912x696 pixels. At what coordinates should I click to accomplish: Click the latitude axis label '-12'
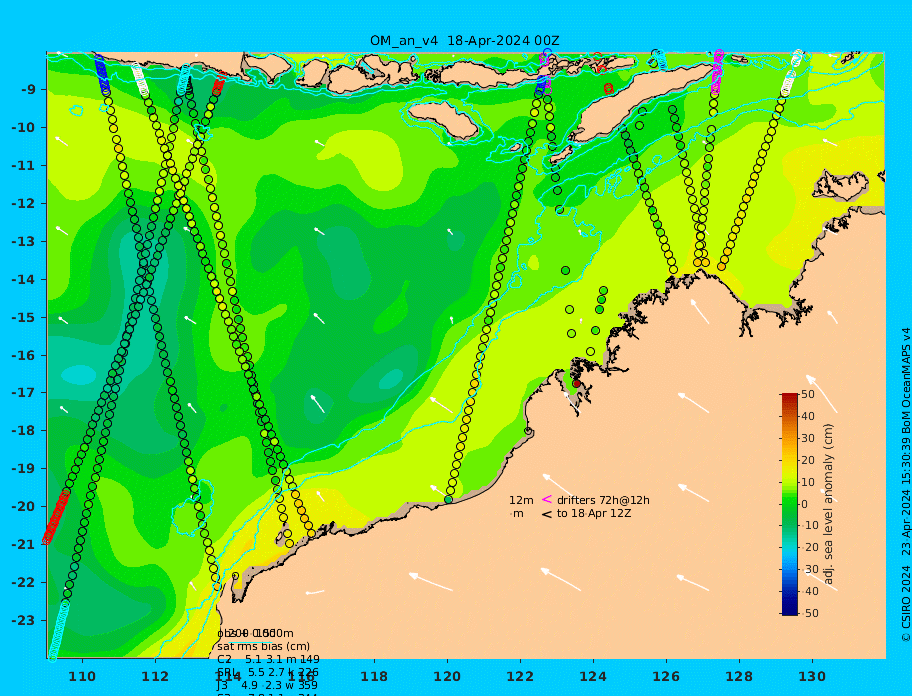click(x=24, y=204)
